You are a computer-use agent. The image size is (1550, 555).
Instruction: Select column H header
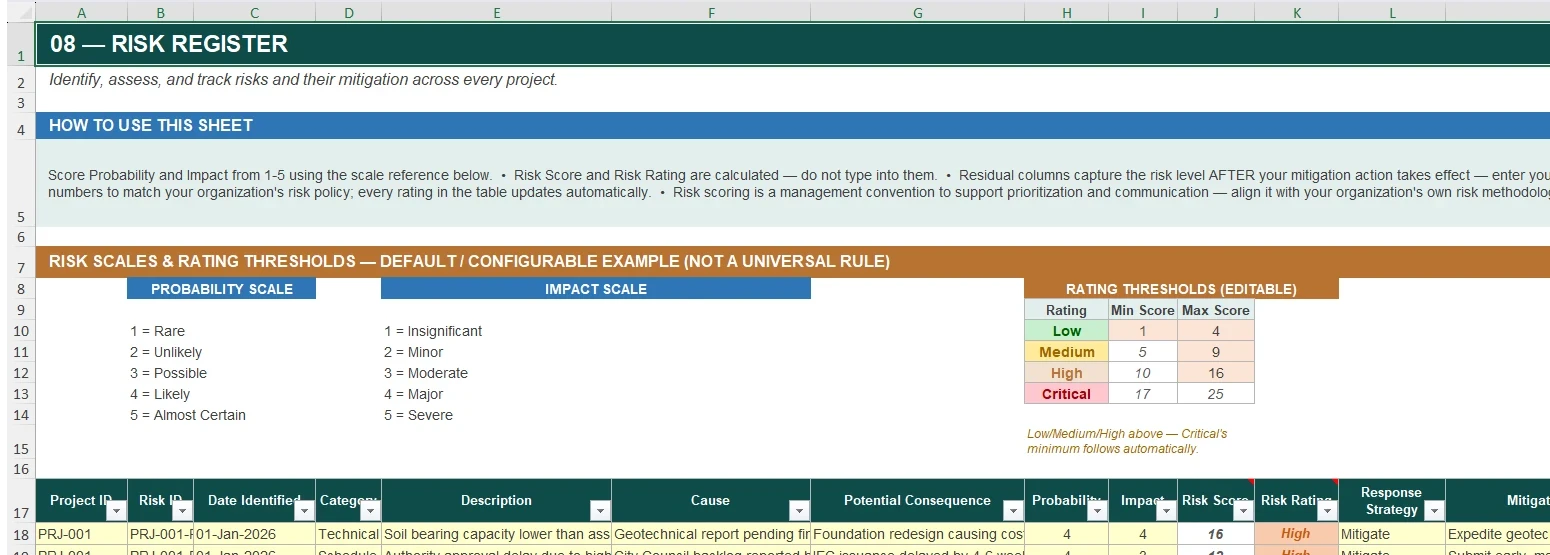coord(1067,12)
